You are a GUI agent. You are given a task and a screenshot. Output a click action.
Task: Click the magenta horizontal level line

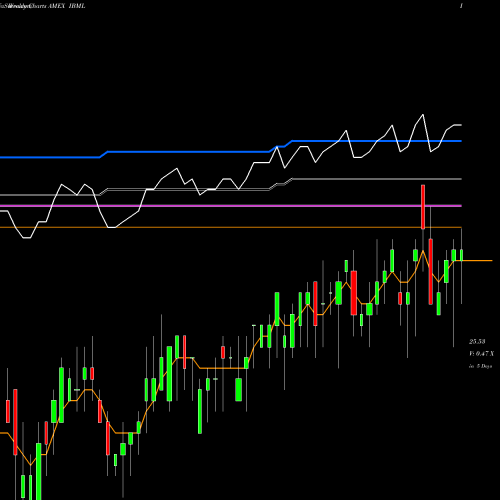pyautogui.click(x=231, y=206)
